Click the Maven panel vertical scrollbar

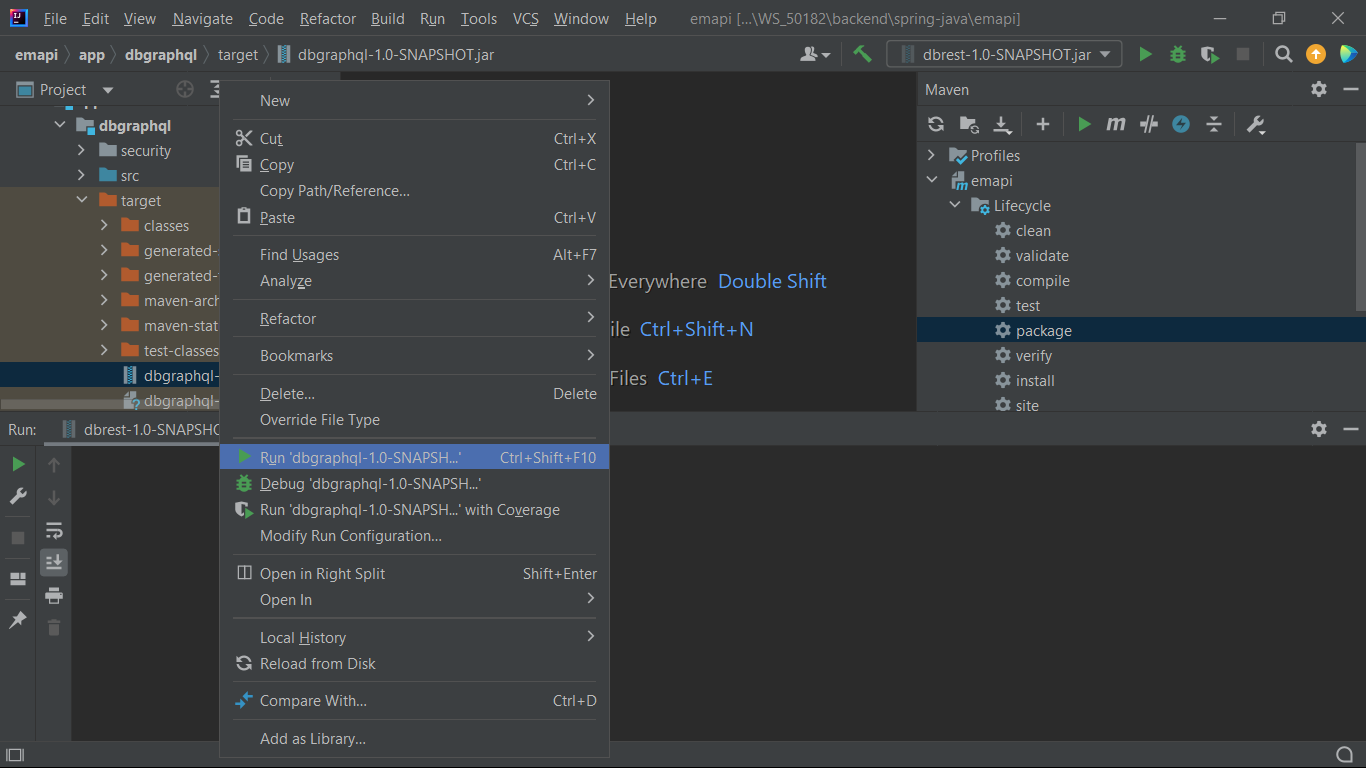(1360, 228)
